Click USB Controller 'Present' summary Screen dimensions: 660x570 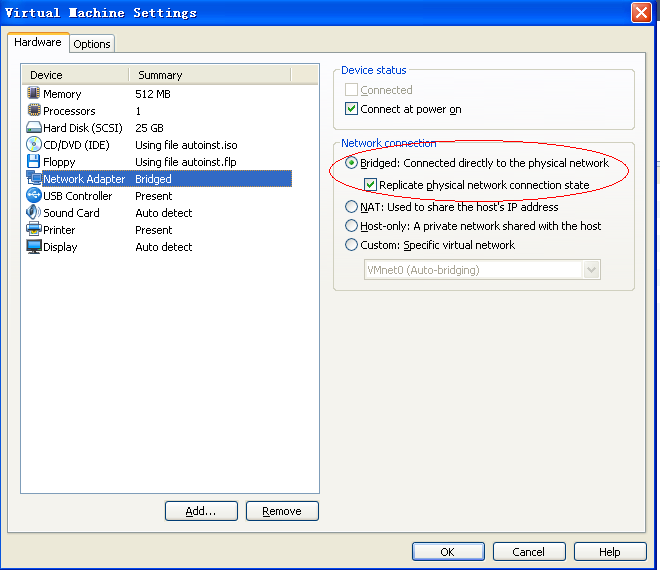[154, 196]
